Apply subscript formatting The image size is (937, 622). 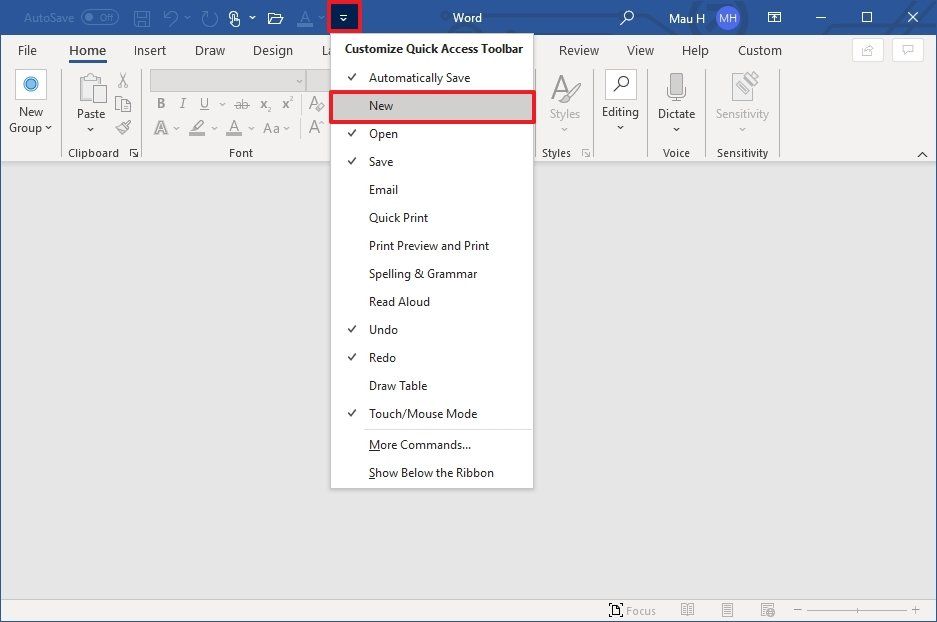[263, 103]
